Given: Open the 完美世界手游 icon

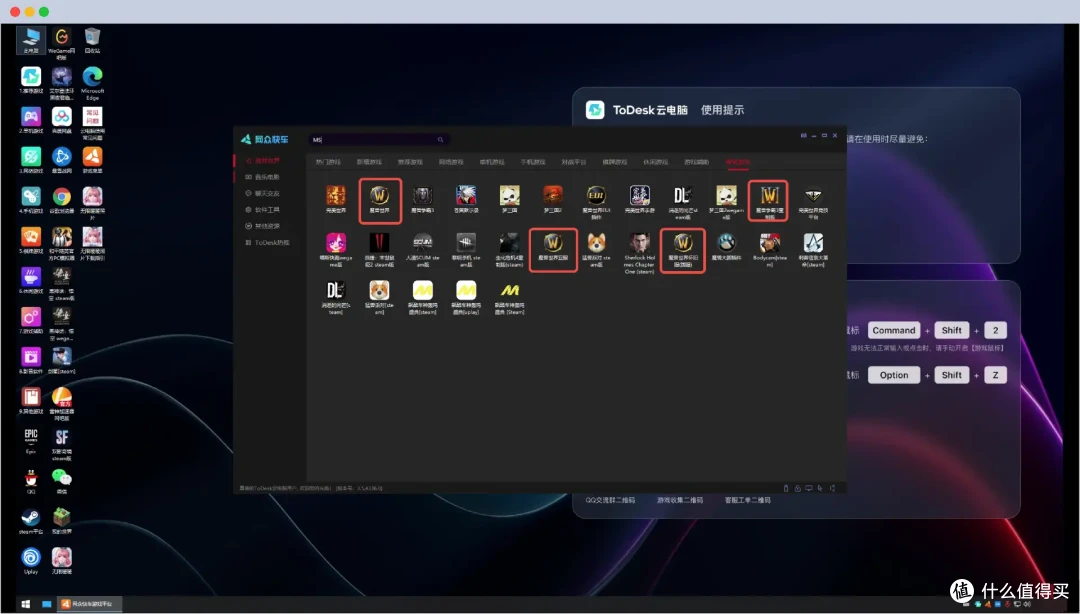Looking at the screenshot, I should [x=639, y=196].
